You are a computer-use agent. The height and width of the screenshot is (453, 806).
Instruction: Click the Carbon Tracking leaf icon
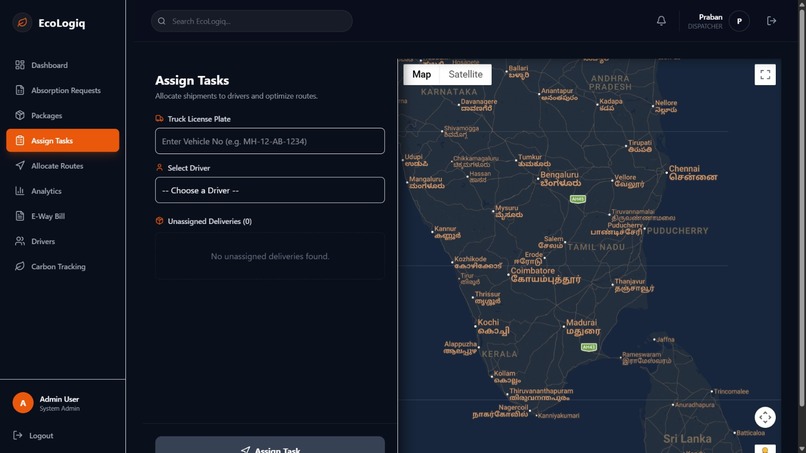20,266
